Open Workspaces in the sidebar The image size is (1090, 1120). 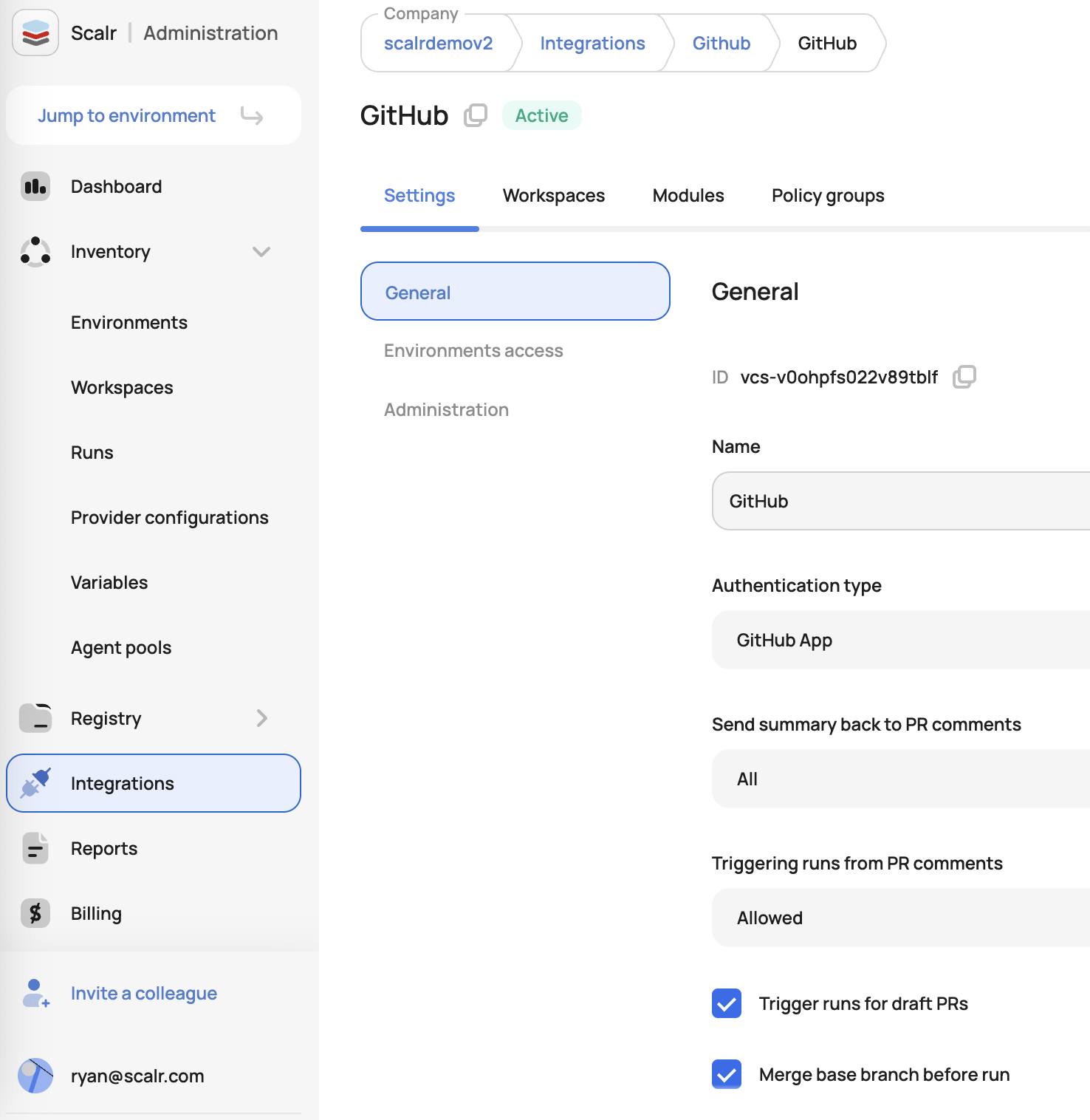[x=122, y=388]
